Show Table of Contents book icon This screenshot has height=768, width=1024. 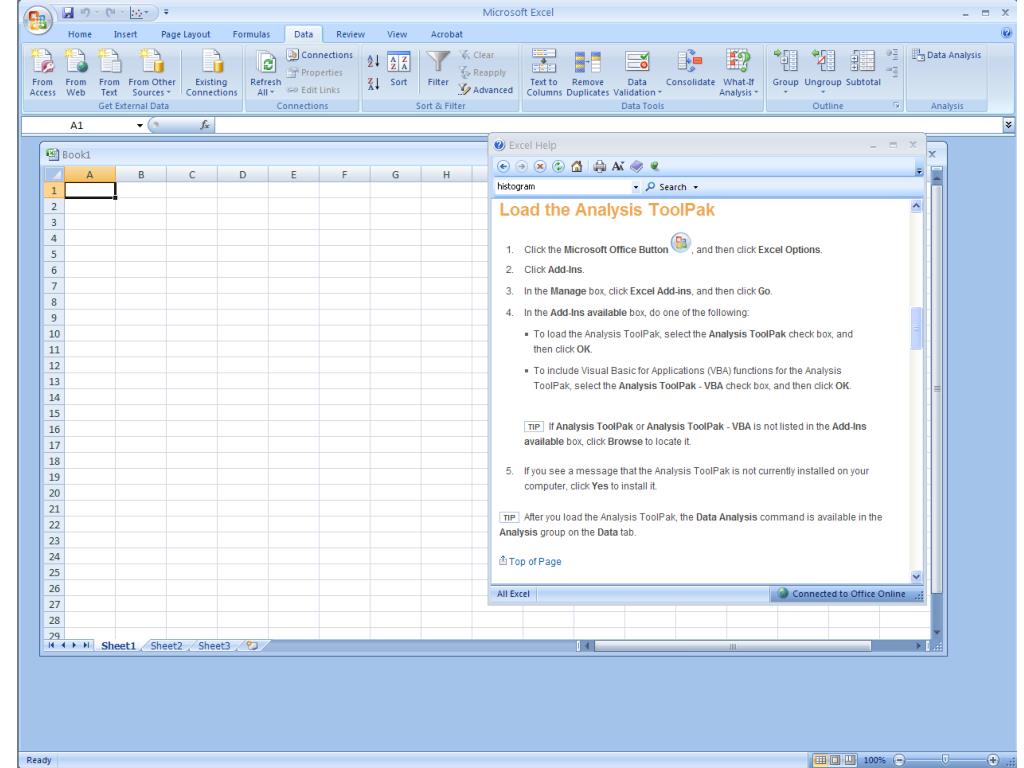pyautogui.click(x=636, y=167)
